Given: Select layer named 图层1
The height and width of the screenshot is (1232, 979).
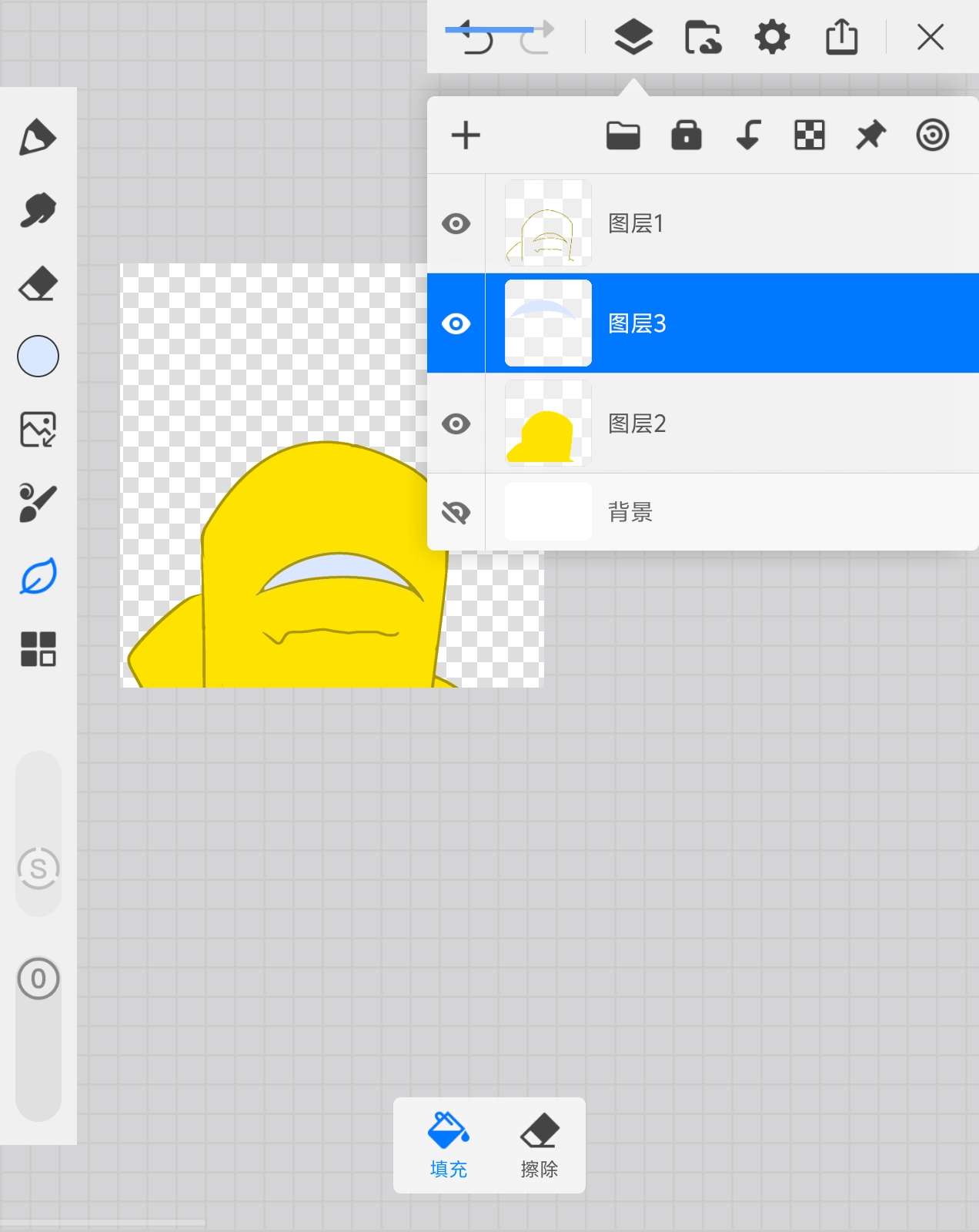Looking at the screenshot, I should (x=636, y=223).
